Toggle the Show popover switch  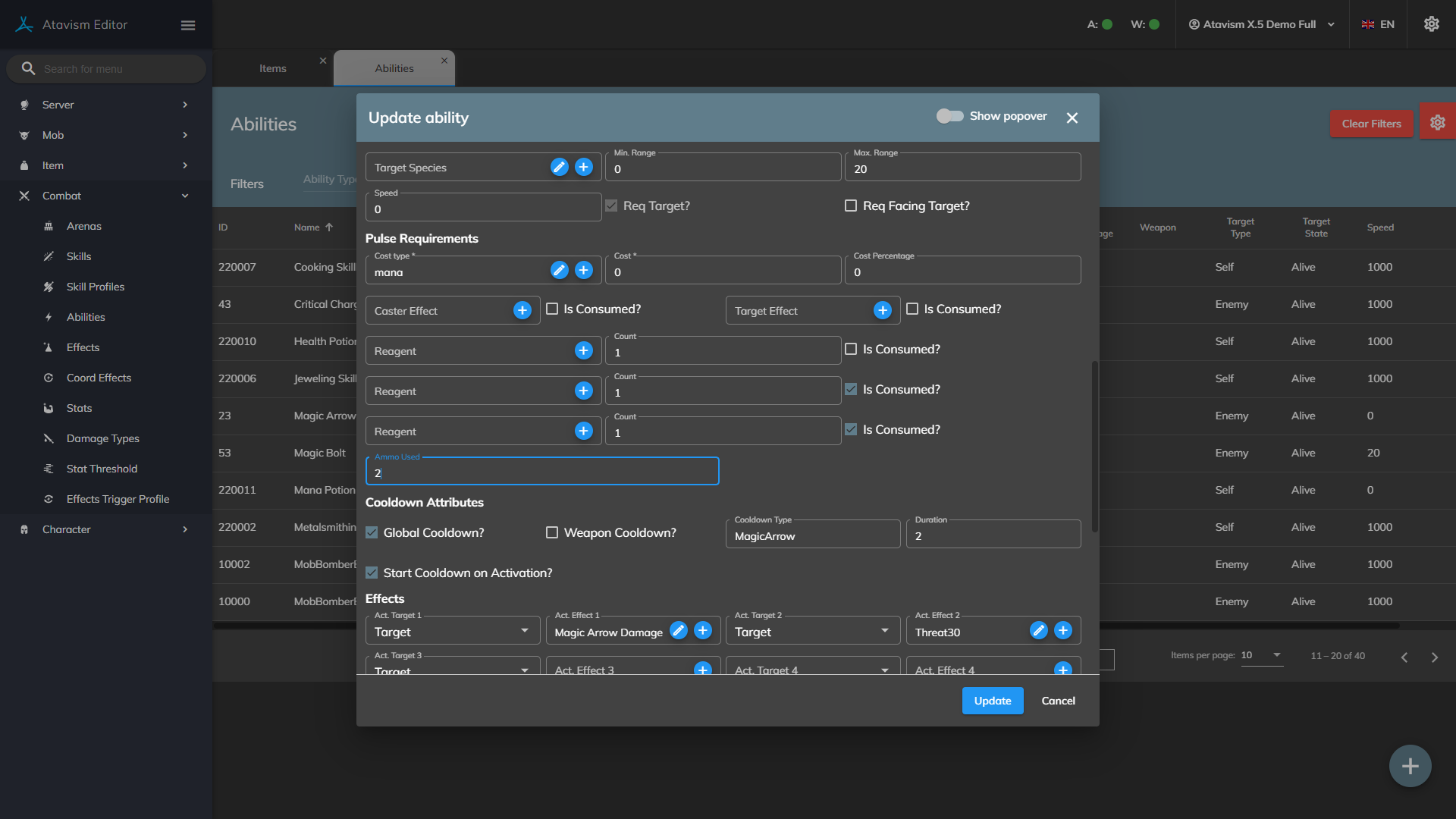[x=949, y=116]
